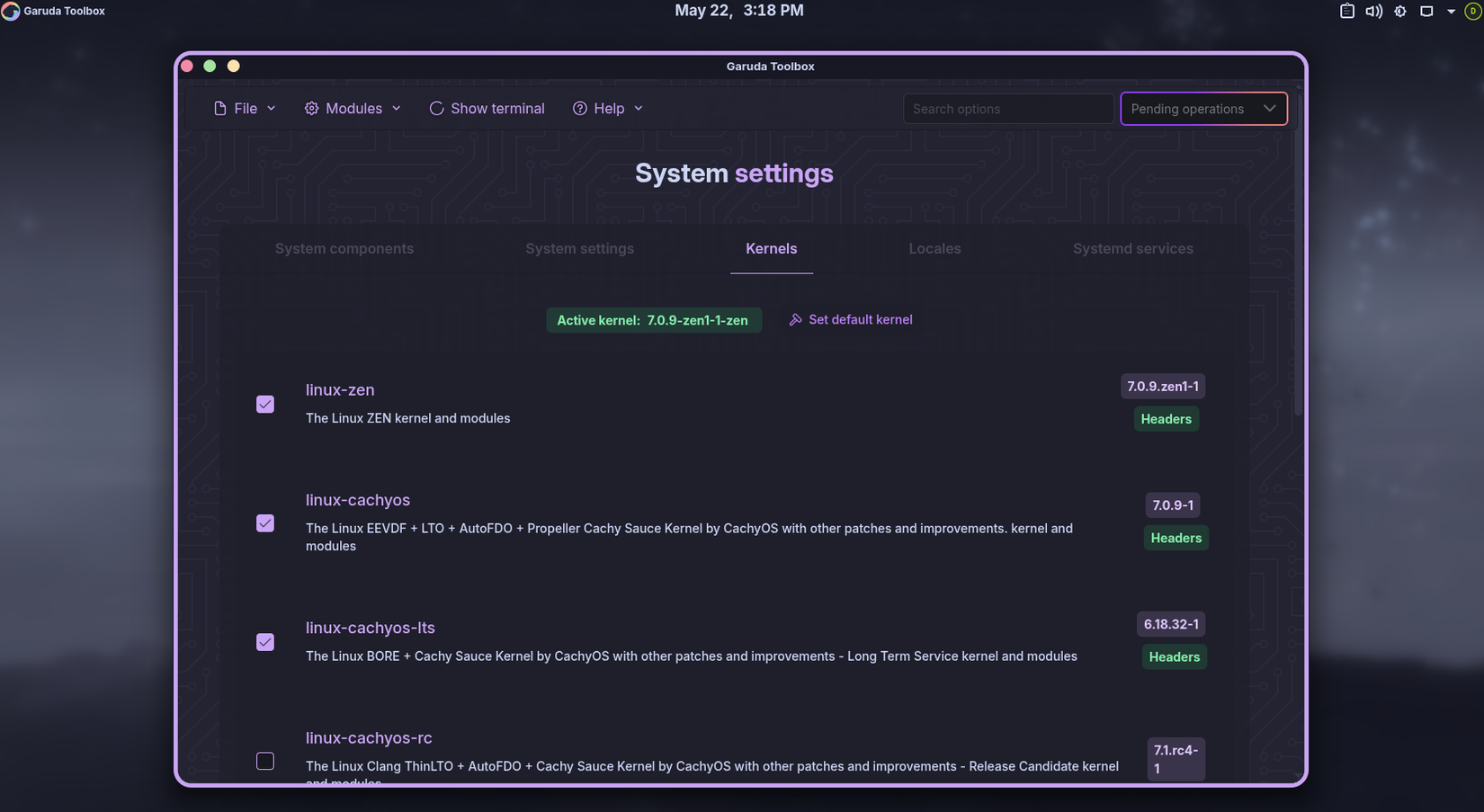Screen dimensions: 1484x812
Task: Uncheck the linux-zen kernel checkbox
Action: [x=265, y=404]
